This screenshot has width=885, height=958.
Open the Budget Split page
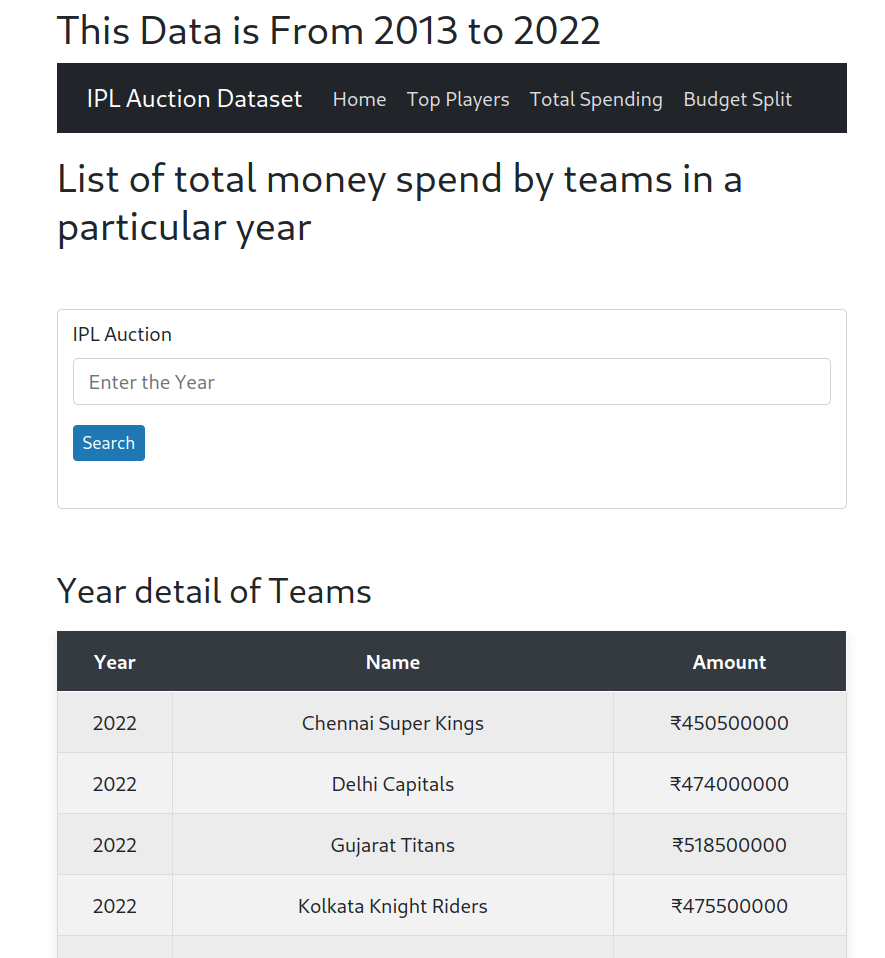click(737, 100)
